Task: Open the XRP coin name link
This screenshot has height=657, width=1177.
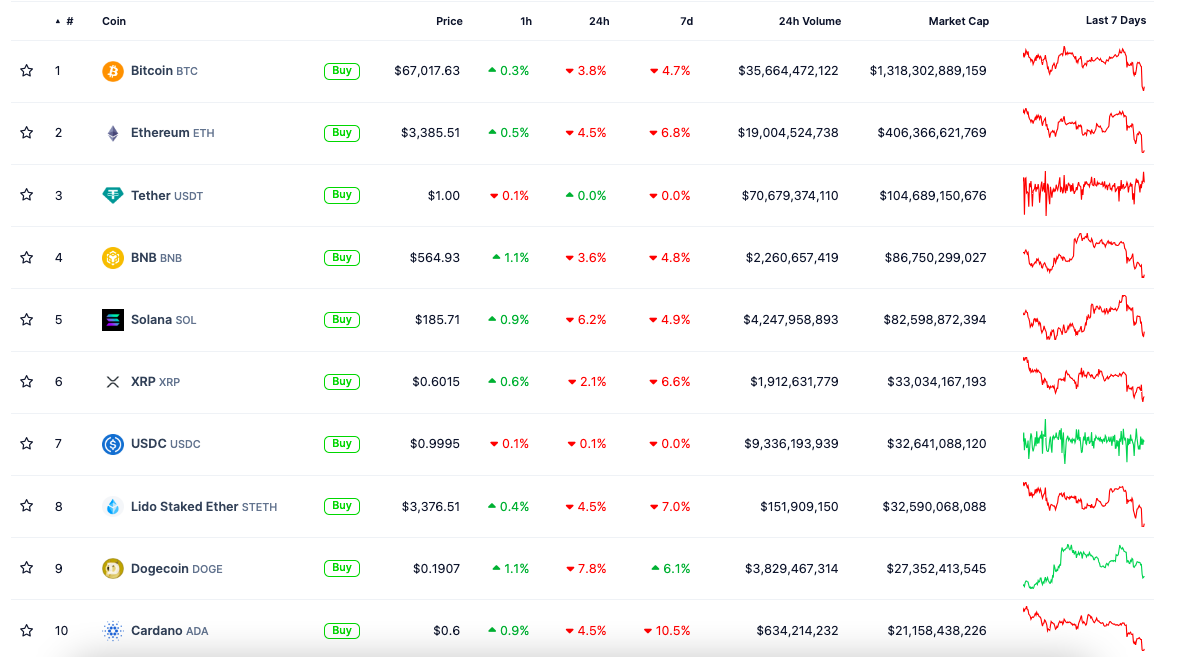Action: pyautogui.click(x=155, y=382)
